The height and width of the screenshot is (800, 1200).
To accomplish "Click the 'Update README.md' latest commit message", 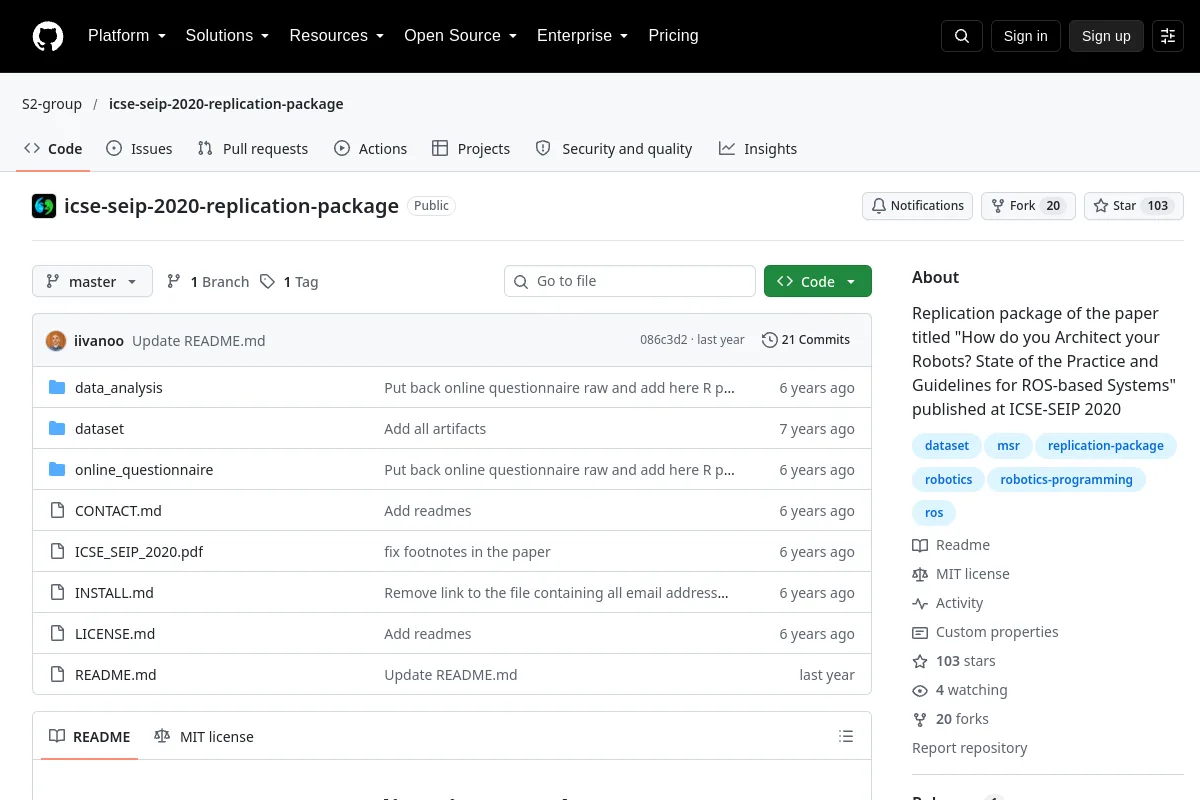I will pyautogui.click(x=199, y=341).
